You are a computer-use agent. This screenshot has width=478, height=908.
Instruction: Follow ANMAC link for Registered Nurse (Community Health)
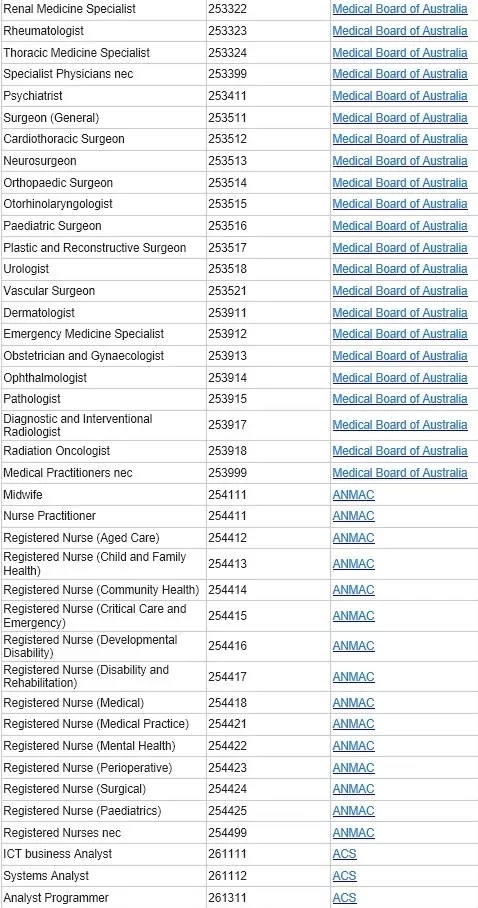click(x=353, y=590)
